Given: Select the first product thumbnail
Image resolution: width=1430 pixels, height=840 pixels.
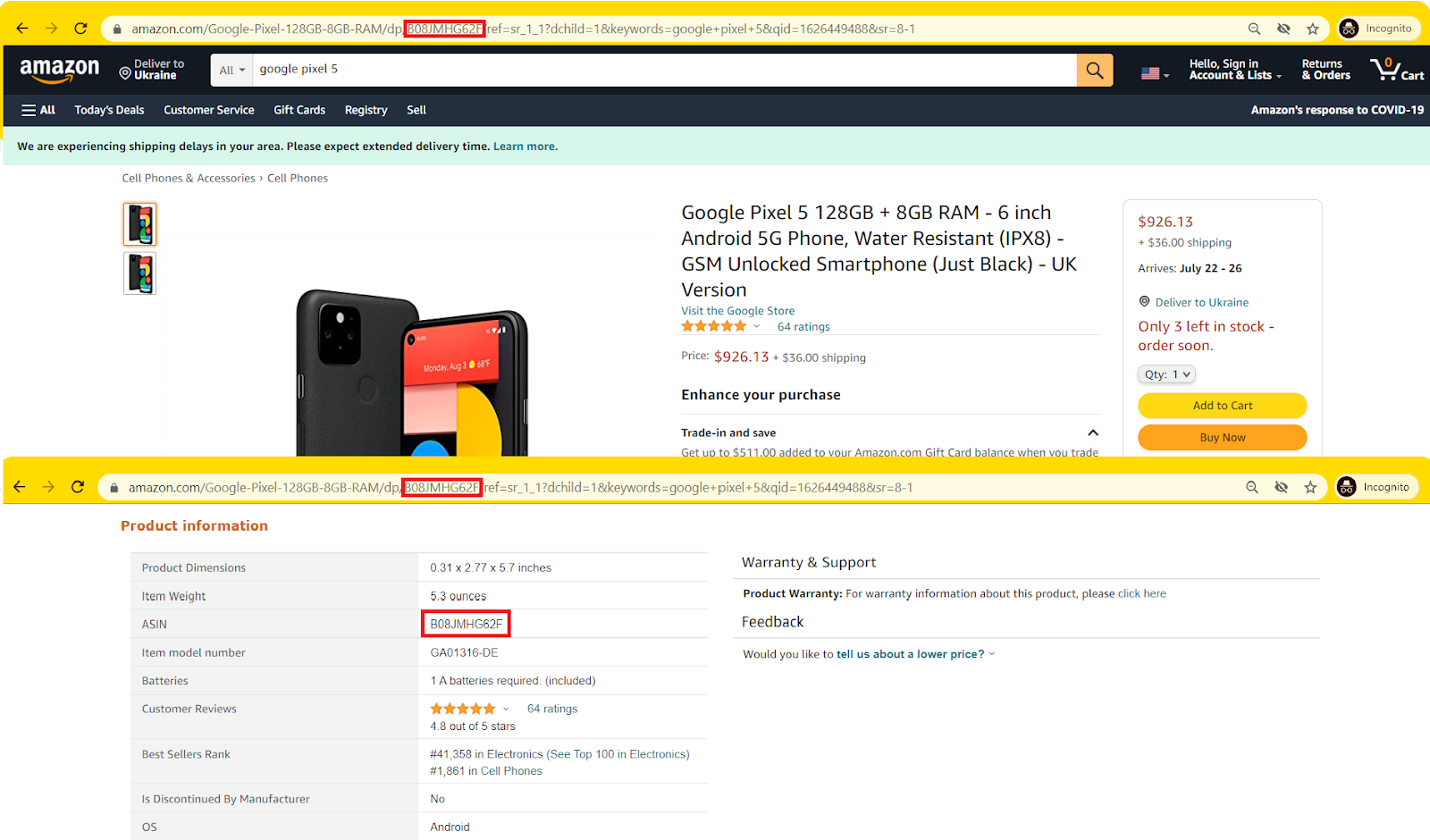Looking at the screenshot, I should pyautogui.click(x=139, y=224).
